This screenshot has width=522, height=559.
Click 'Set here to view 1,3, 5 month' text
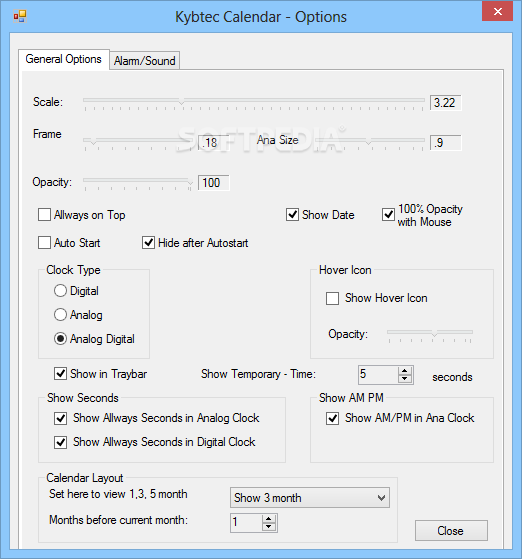[118, 494]
